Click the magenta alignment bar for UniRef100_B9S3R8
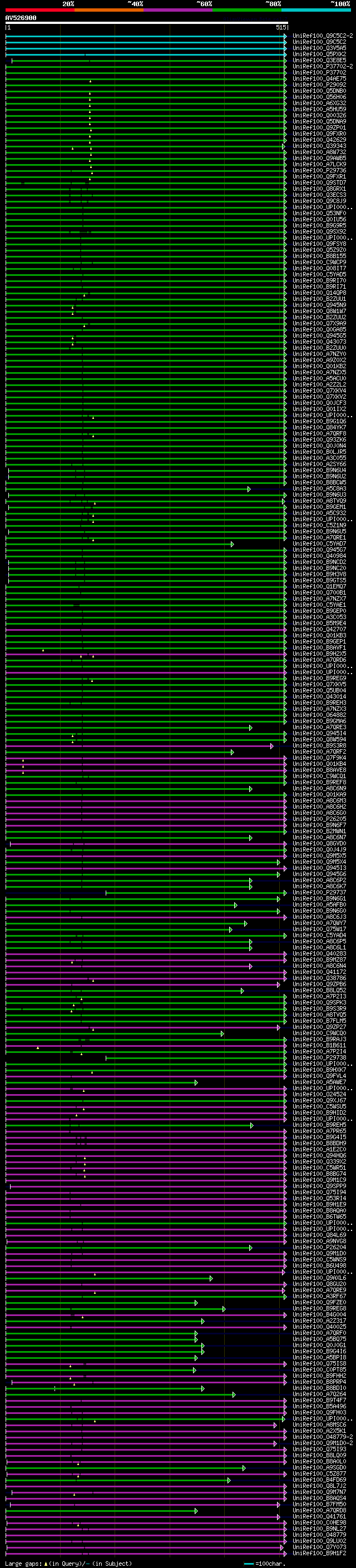The height and width of the screenshot is (1568, 356). pyautogui.click(x=140, y=746)
